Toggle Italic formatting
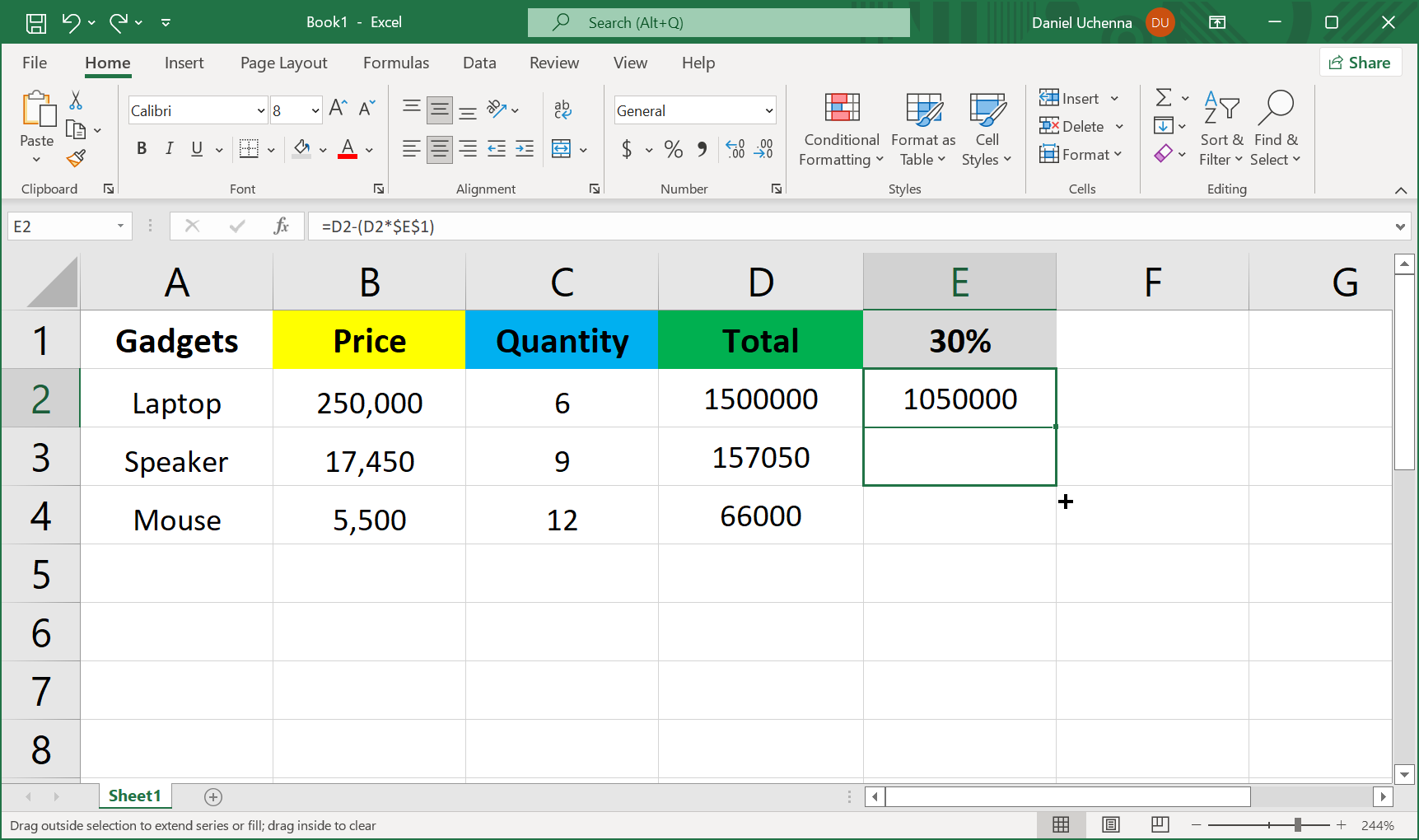Image resolution: width=1419 pixels, height=840 pixels. [x=169, y=148]
